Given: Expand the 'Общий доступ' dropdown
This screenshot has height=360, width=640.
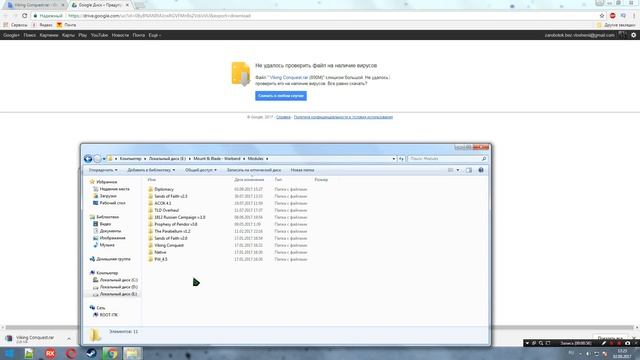Looking at the screenshot, I should coord(201,170).
